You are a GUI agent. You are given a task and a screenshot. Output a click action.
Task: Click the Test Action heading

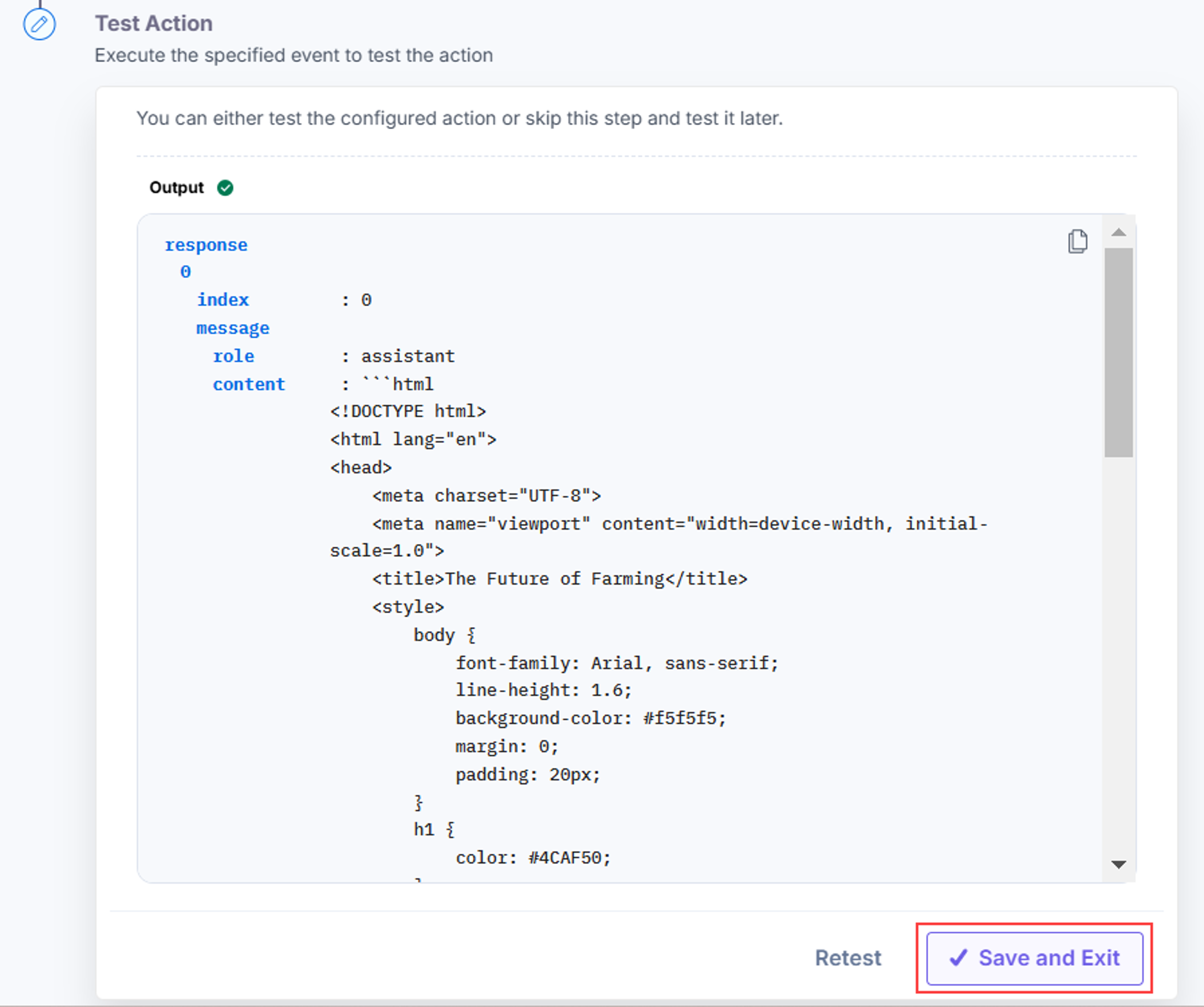154,24
